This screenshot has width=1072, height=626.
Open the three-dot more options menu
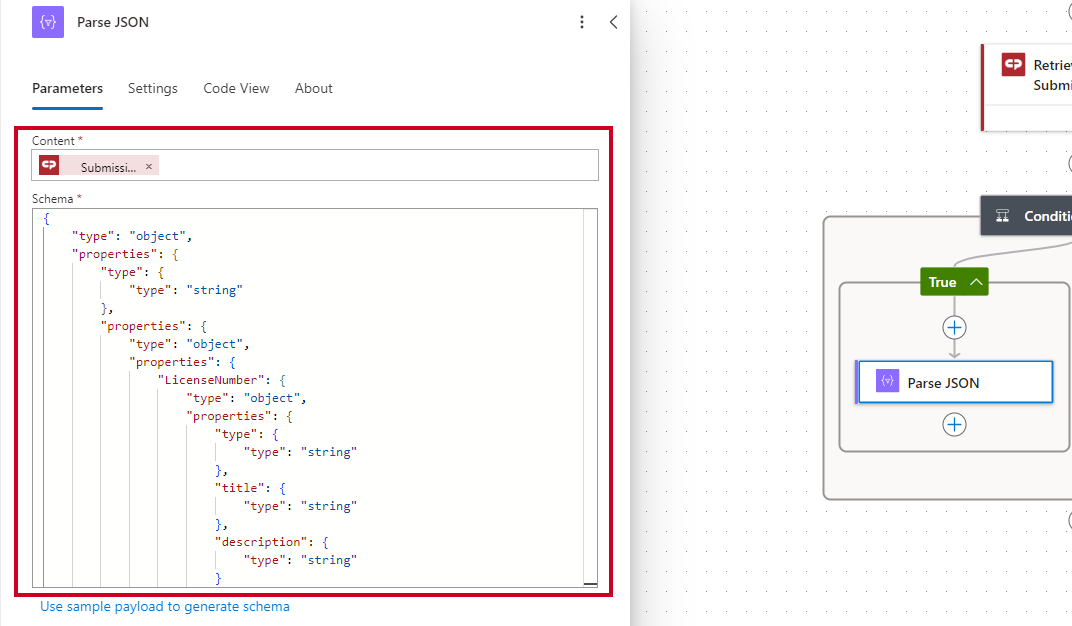pyautogui.click(x=582, y=22)
